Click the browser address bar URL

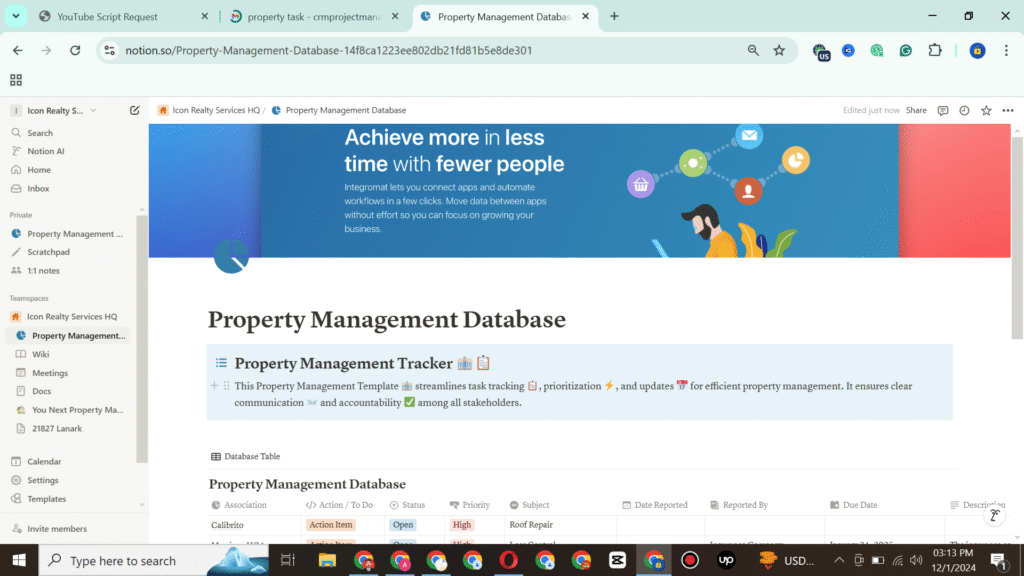point(328,50)
